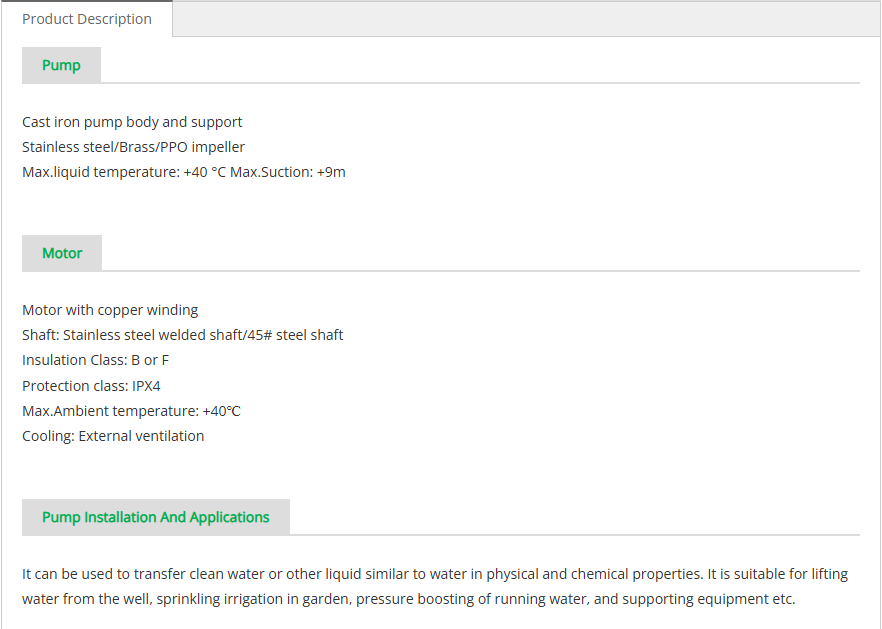Click the Pump Installation And Applications heading

point(156,517)
